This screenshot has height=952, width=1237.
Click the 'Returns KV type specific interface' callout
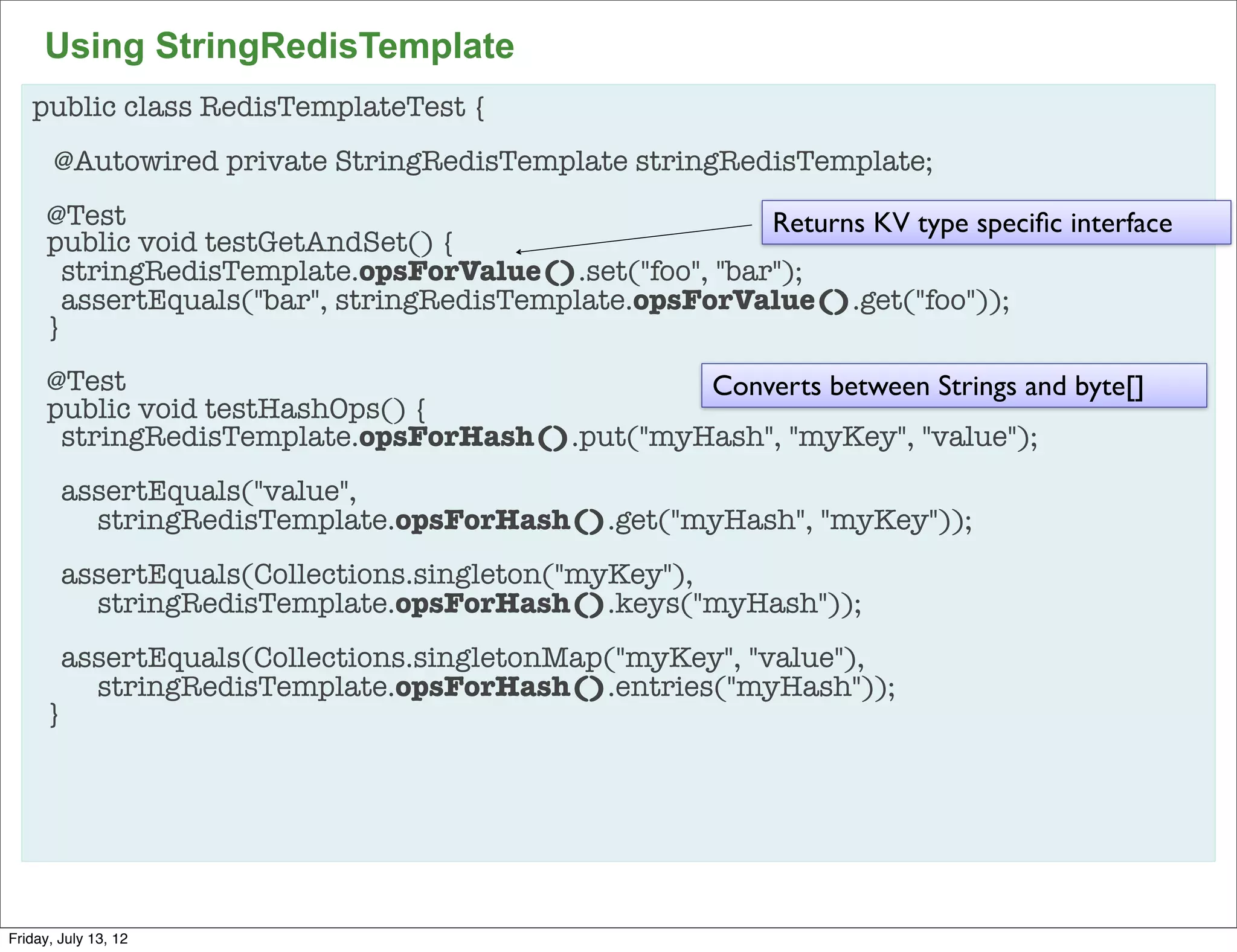pyautogui.click(x=996, y=222)
